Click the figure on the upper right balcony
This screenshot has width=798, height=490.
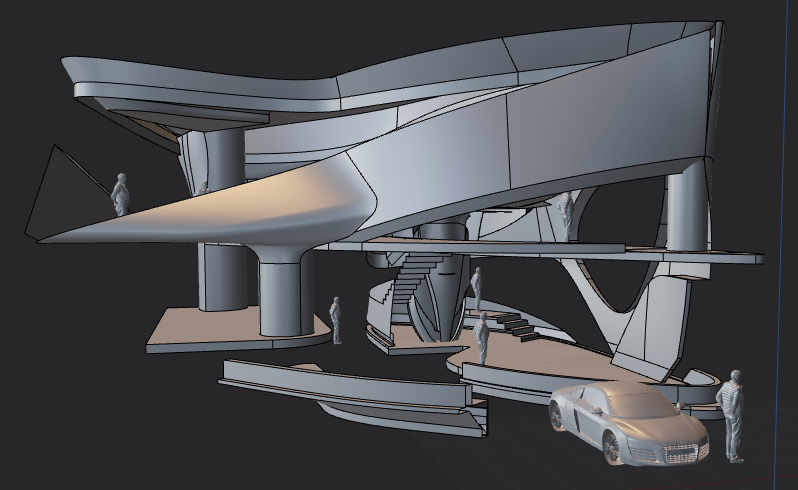tap(566, 215)
